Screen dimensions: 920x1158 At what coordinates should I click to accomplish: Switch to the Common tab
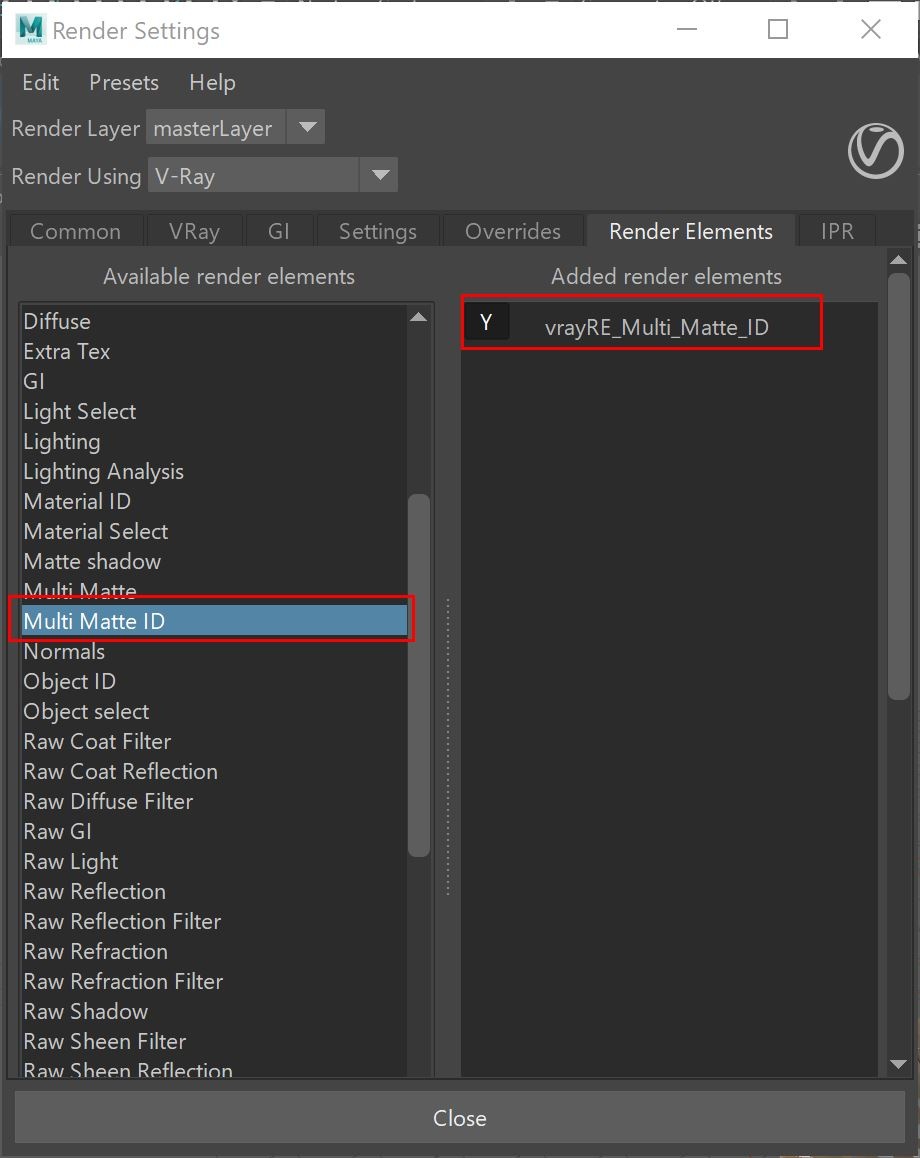75,231
